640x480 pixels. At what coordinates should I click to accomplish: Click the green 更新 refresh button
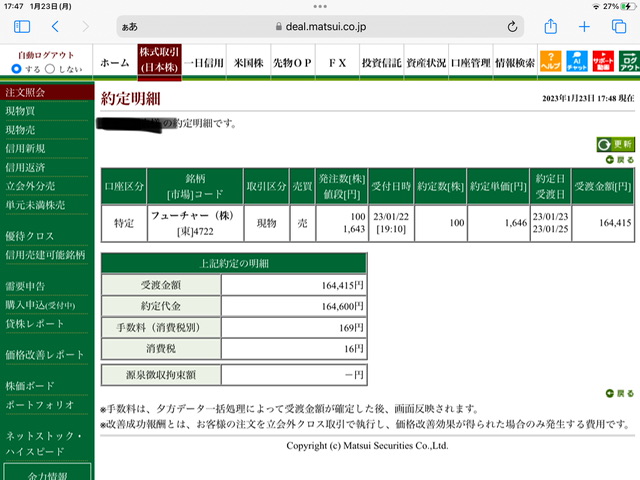tap(616, 144)
